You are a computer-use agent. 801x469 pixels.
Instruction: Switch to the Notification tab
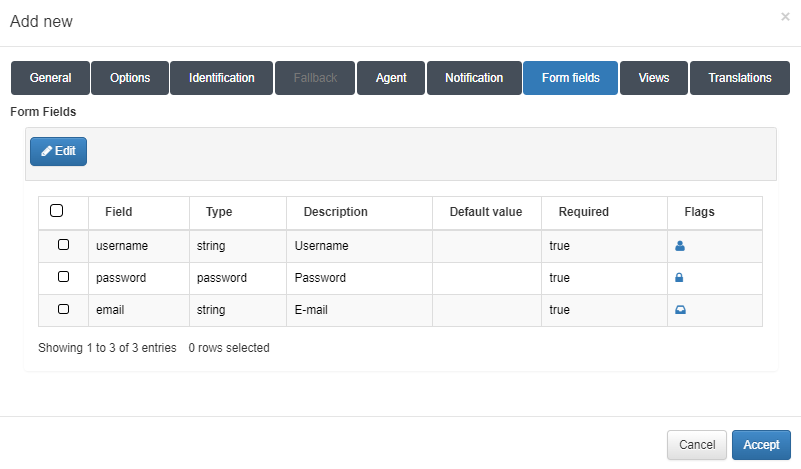tap(474, 78)
